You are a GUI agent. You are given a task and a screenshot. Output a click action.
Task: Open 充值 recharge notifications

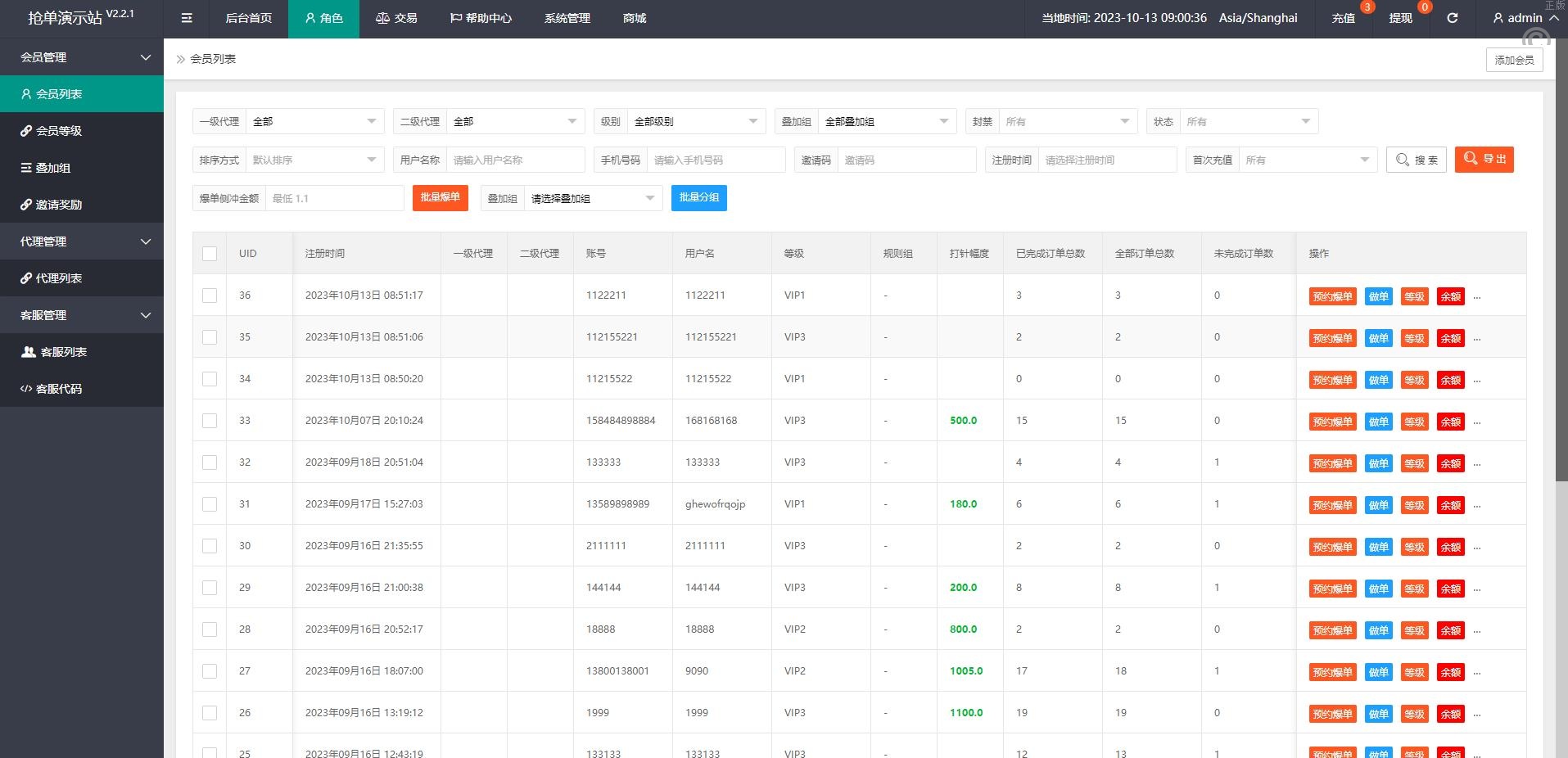pos(1343,18)
